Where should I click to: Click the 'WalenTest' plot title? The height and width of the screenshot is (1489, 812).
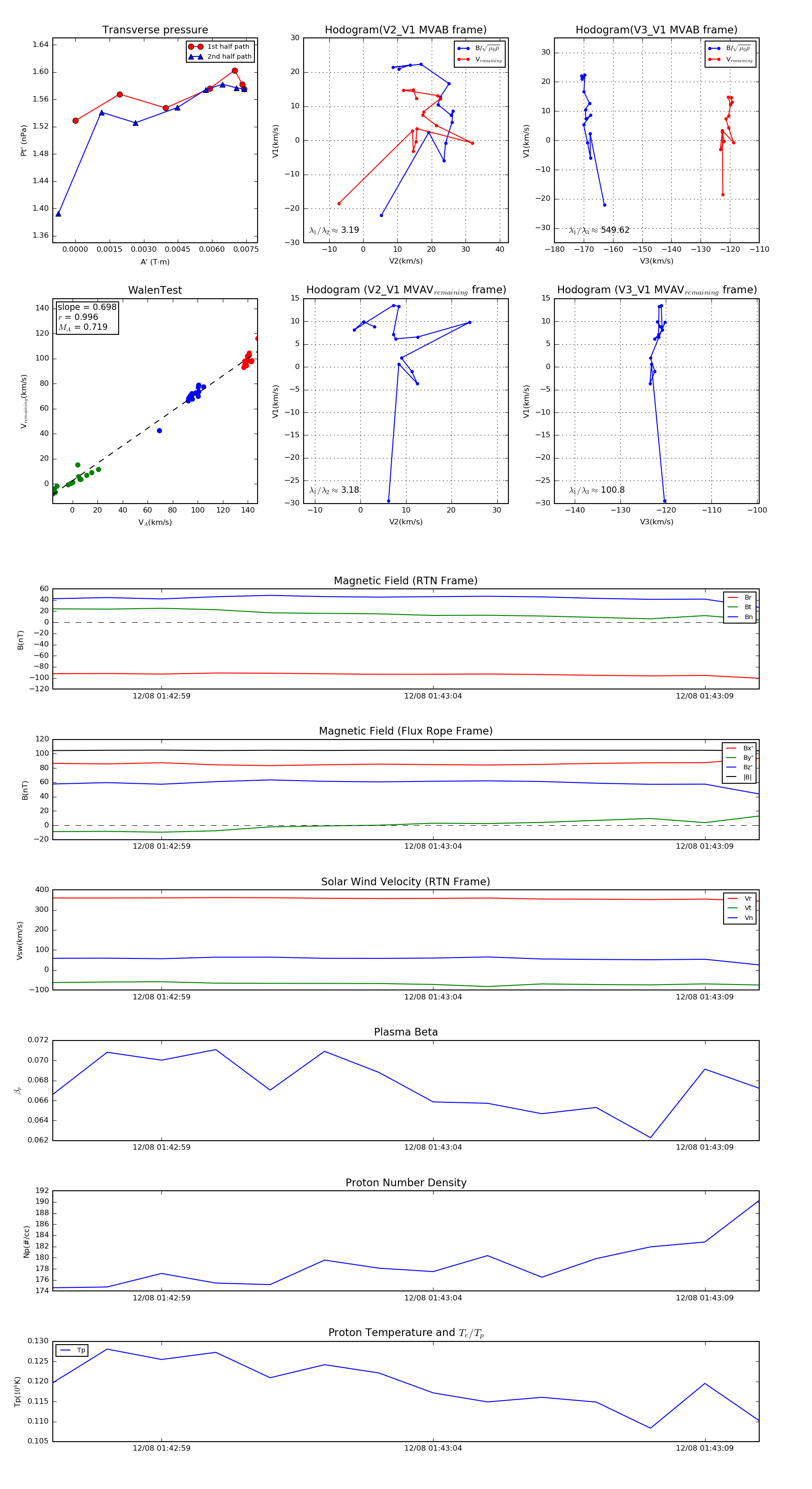(155, 290)
